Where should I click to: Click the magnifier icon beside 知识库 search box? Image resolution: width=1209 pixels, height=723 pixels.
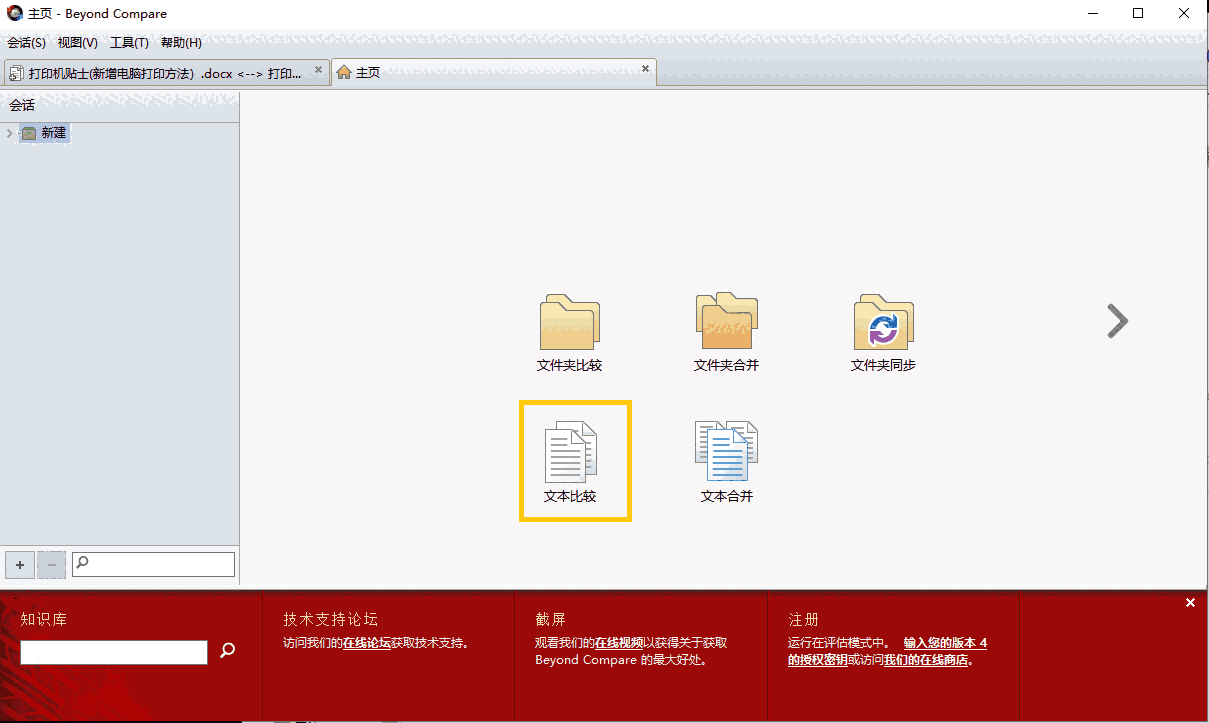pos(227,650)
